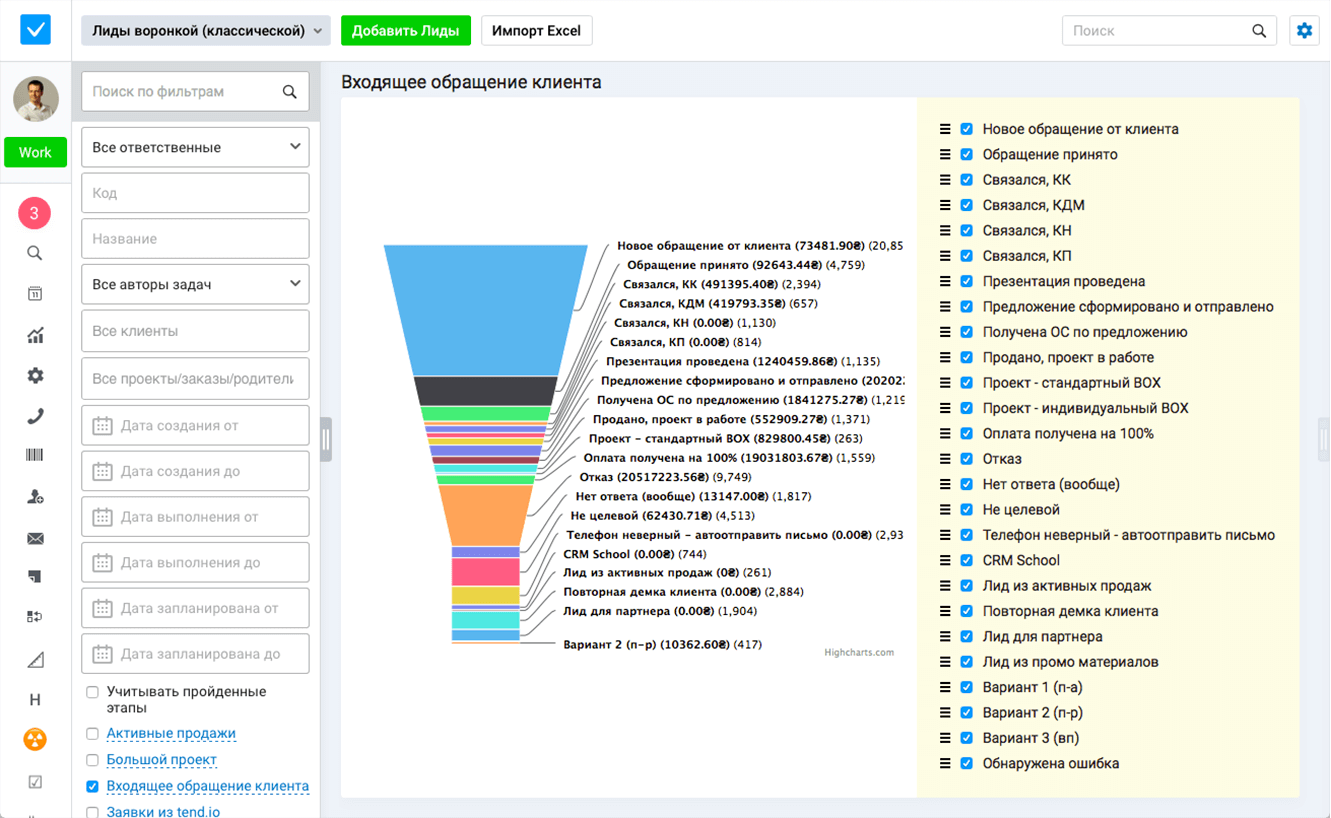Image resolution: width=1331 pixels, height=818 pixels.
Task: Open the calendar icon in sidebar
Action: click(x=35, y=294)
